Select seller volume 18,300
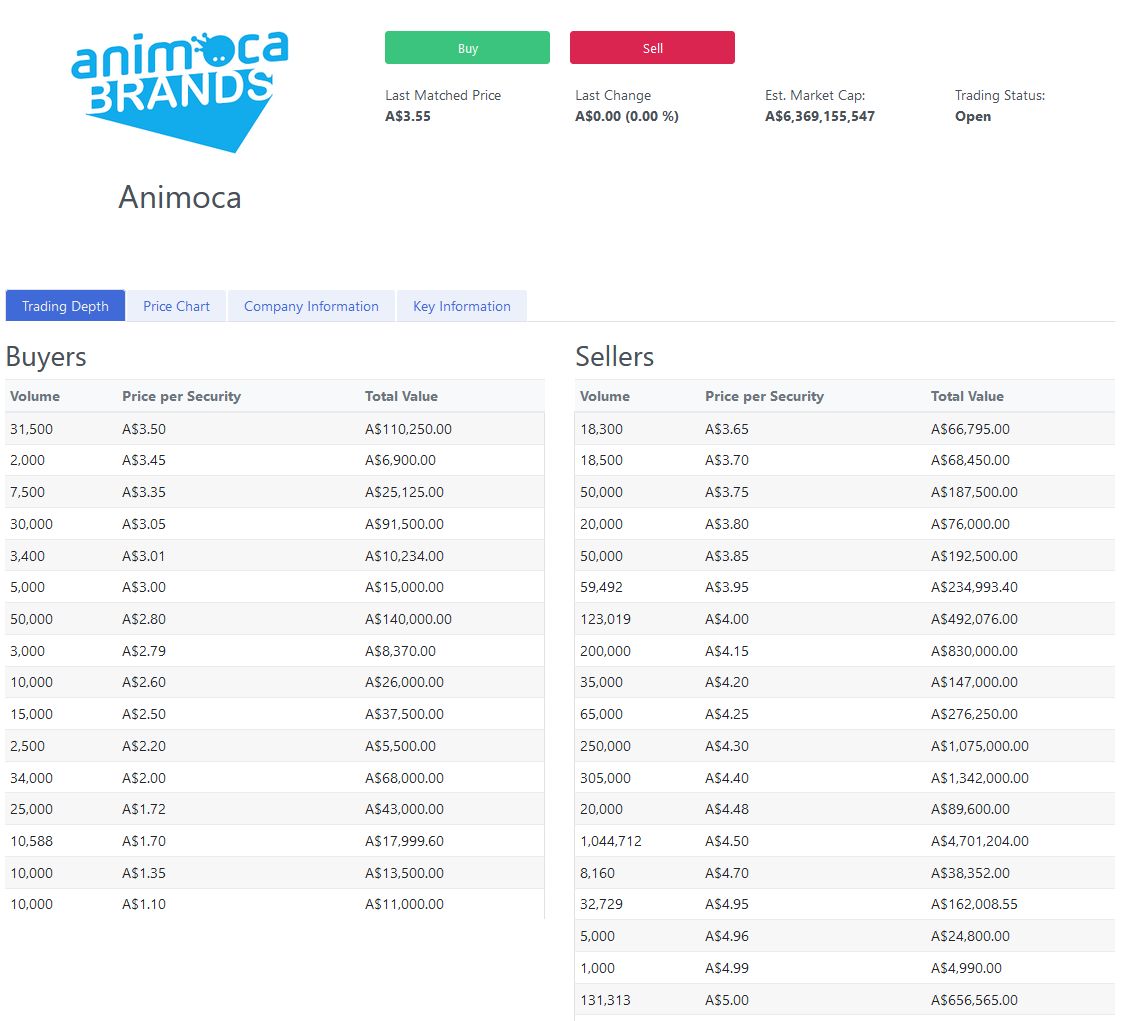1121x1021 pixels. click(x=601, y=429)
